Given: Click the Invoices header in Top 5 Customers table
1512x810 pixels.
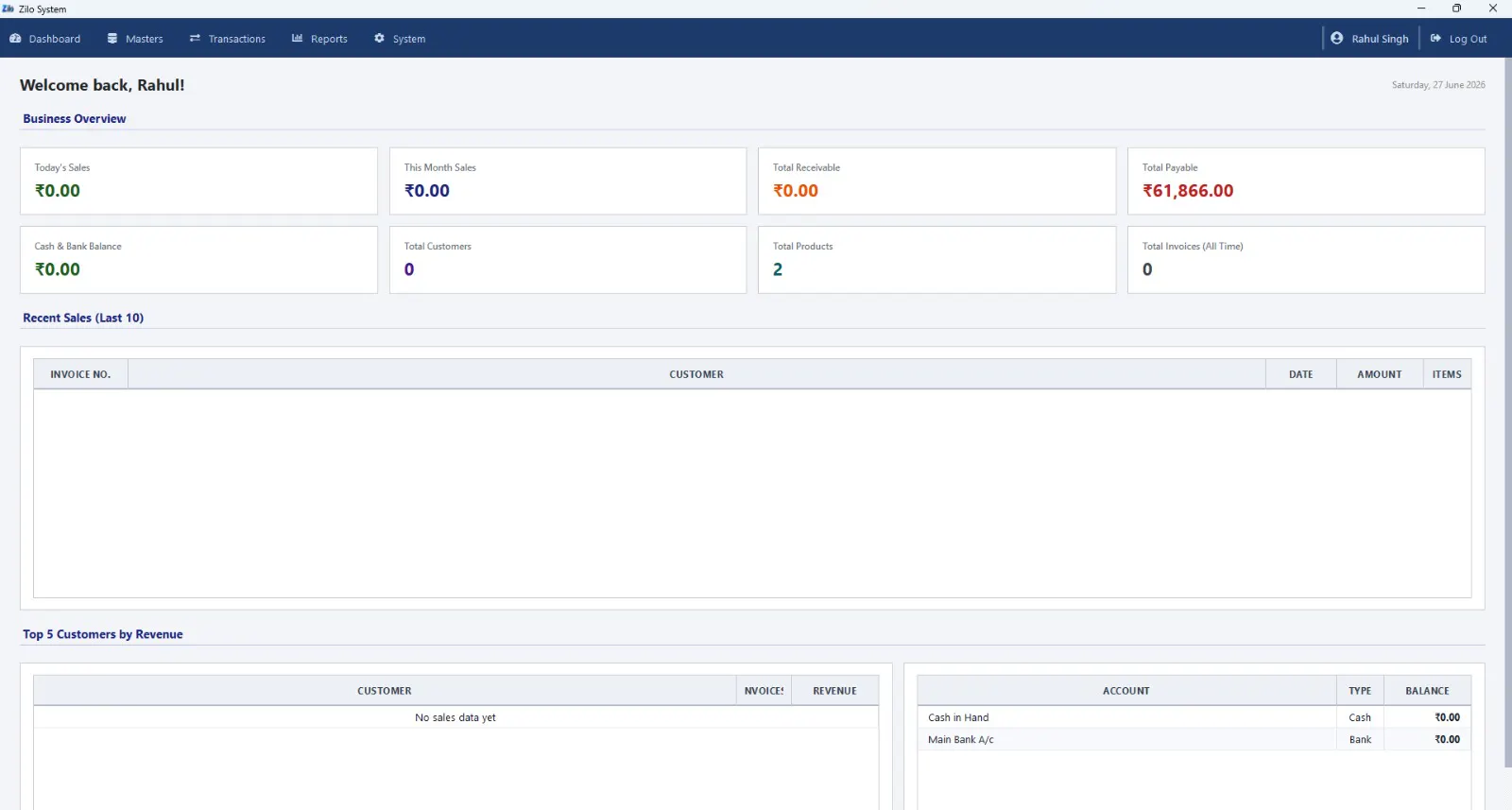Looking at the screenshot, I should (764, 691).
